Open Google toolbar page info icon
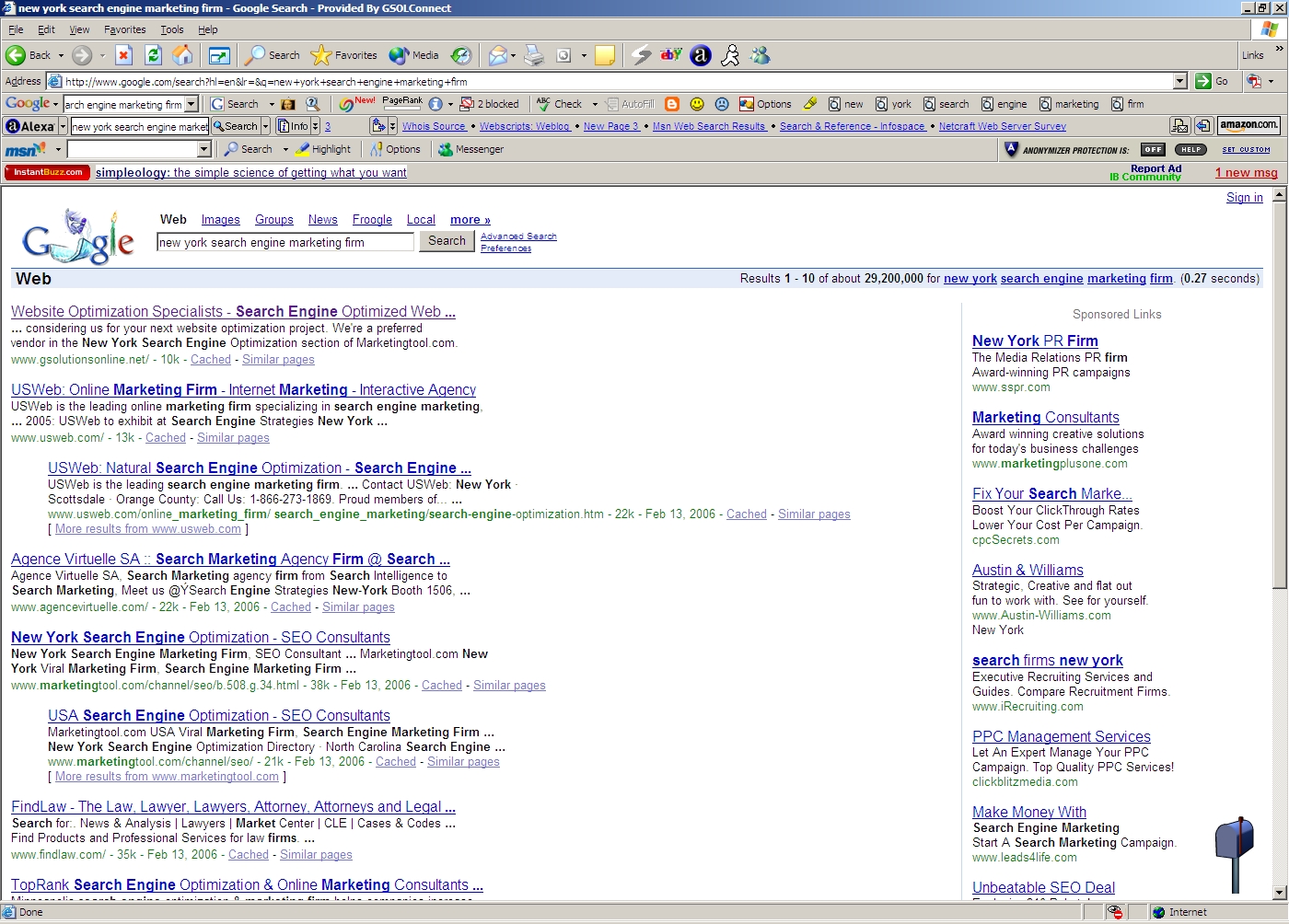The height and width of the screenshot is (924, 1289). 435,104
